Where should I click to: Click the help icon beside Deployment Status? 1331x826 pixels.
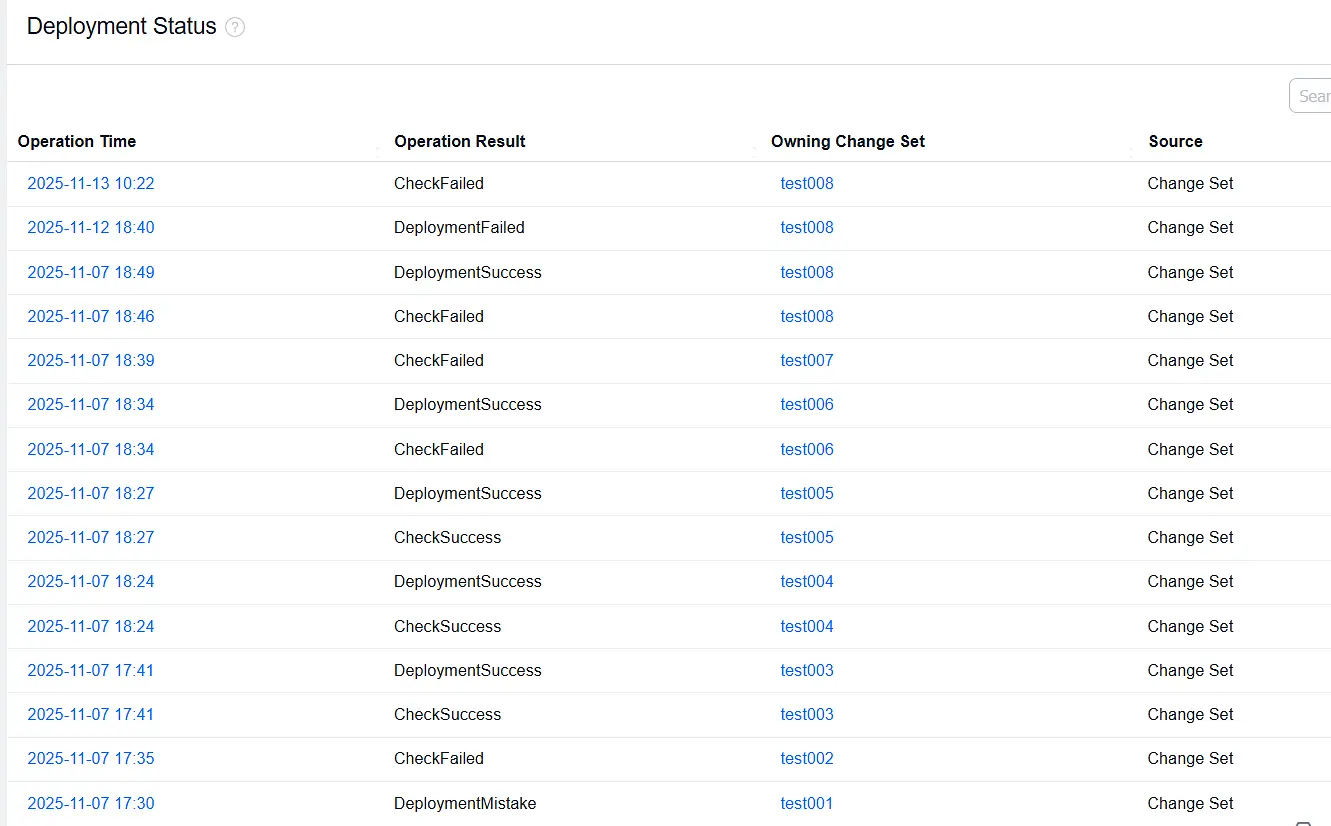[235, 28]
